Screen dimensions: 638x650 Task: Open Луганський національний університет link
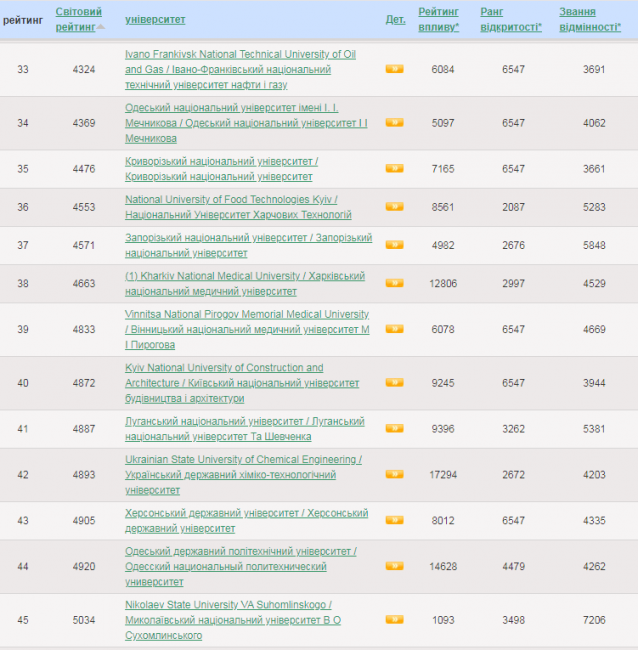coord(245,429)
